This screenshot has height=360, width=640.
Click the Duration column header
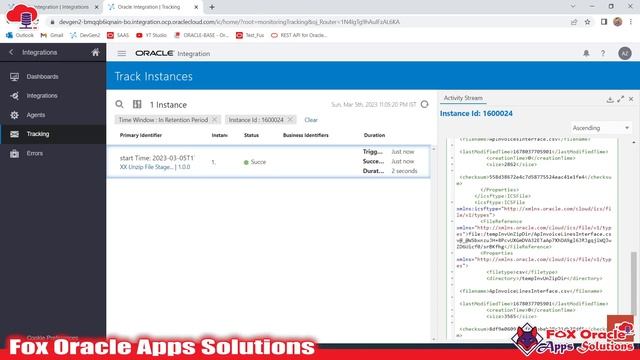(374, 135)
